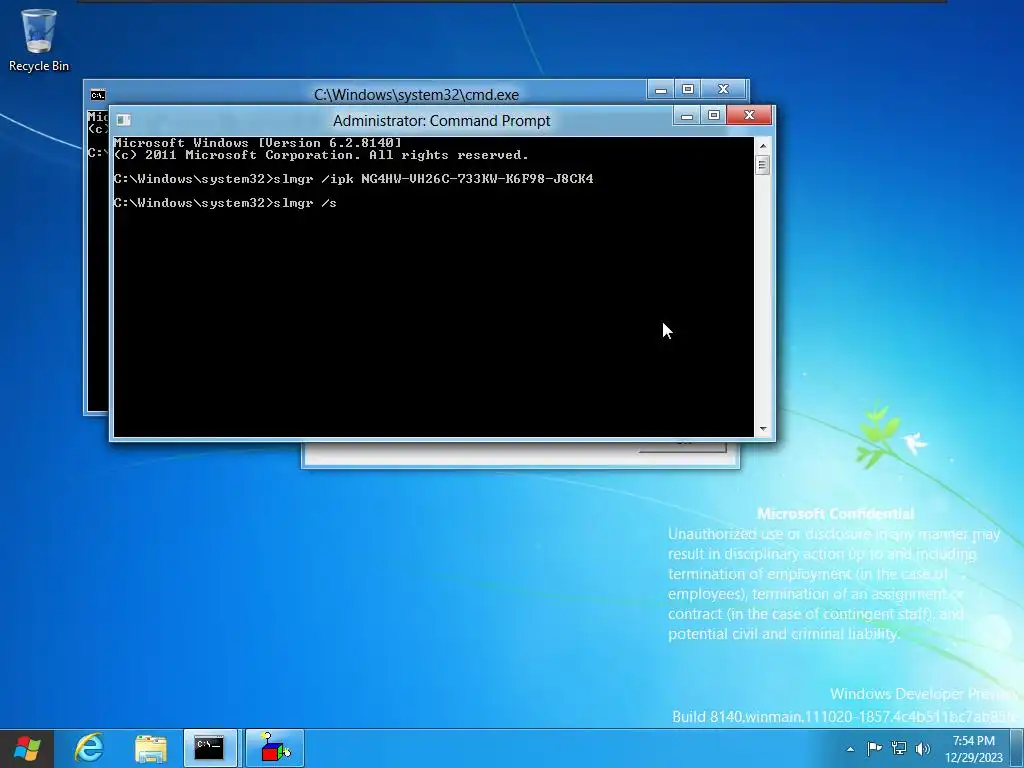This screenshot has width=1024, height=768.
Task: Click the 12/29/2023 date in the tray
Action: [x=973, y=758]
